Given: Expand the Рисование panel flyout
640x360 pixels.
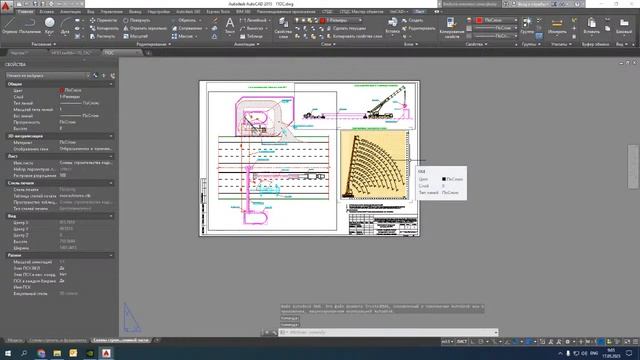Looking at the screenshot, I should 44,44.
